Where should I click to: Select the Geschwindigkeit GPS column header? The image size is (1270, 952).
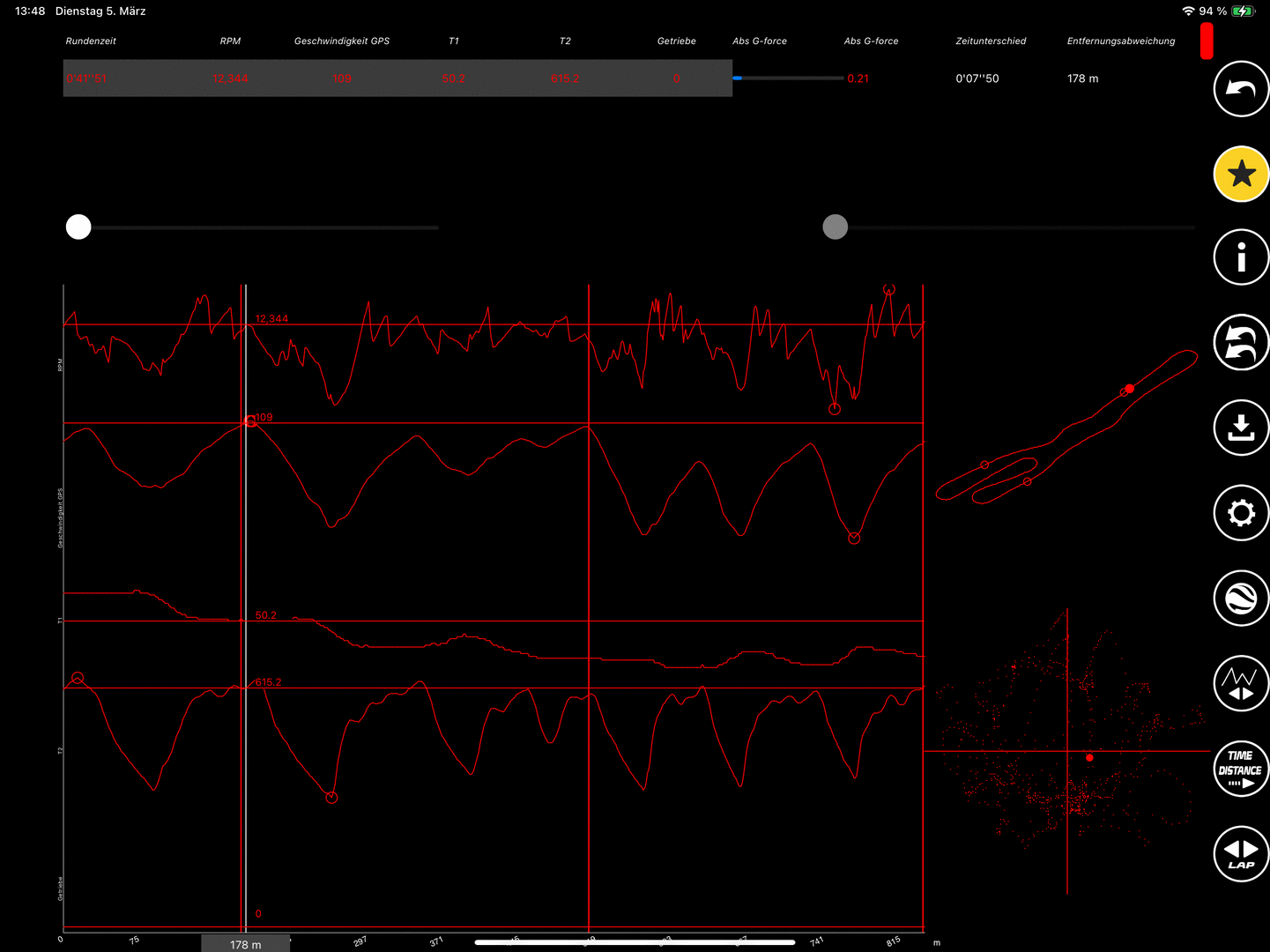pyautogui.click(x=342, y=41)
